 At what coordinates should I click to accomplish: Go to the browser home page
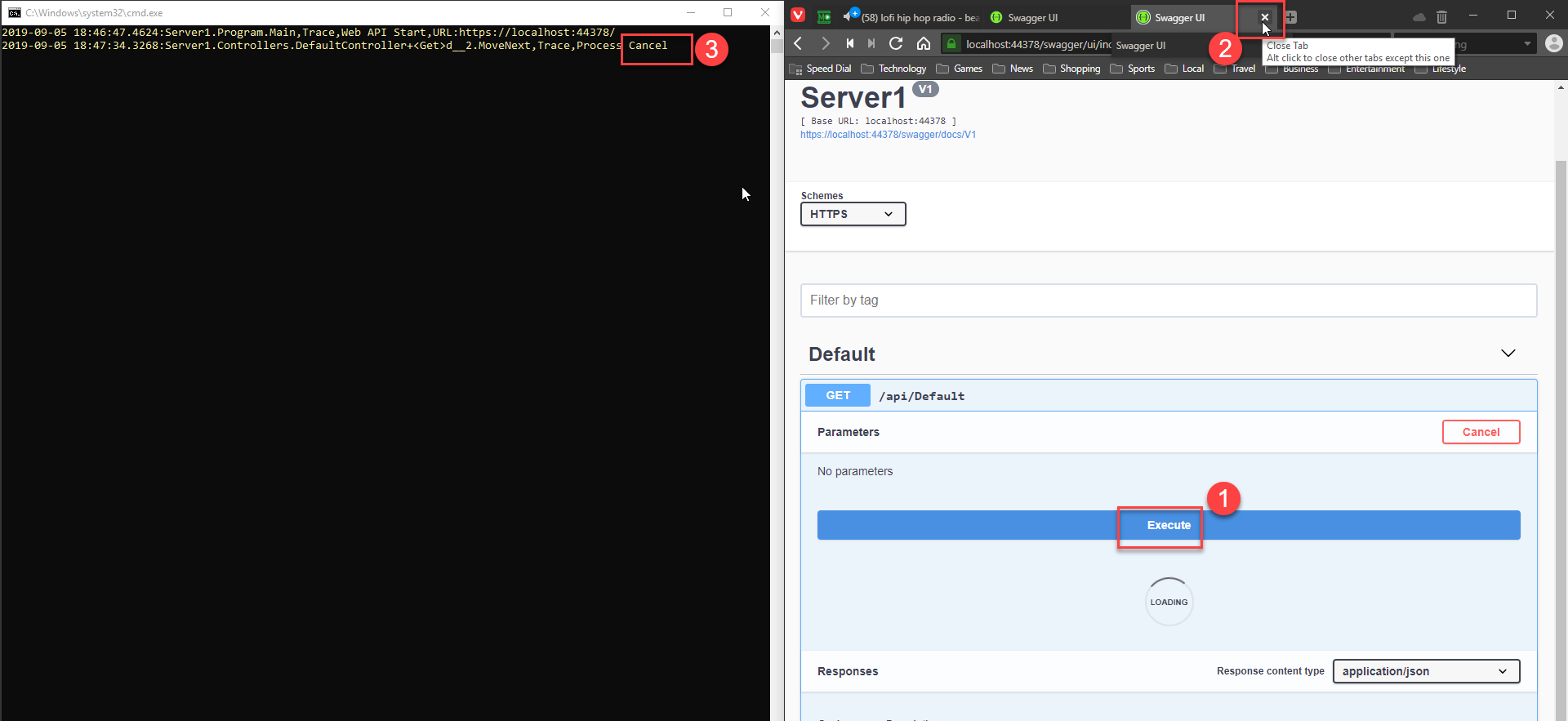click(x=924, y=43)
